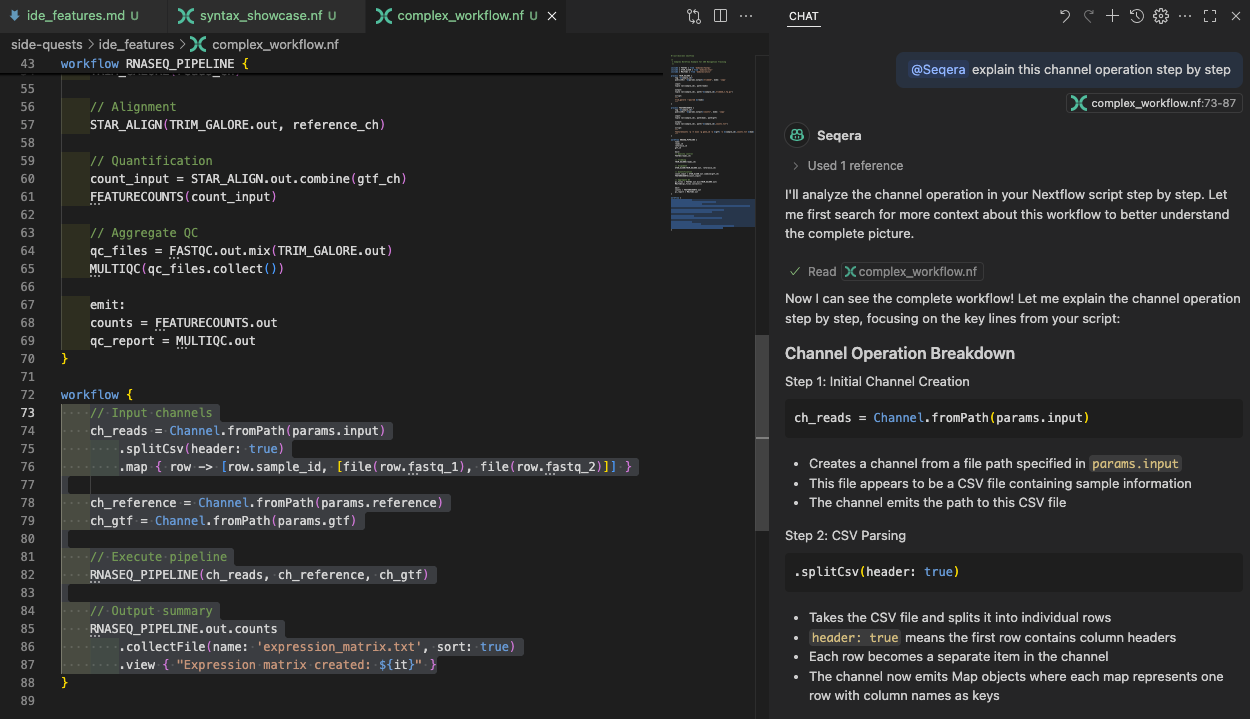1250x719 pixels.
Task: Click the '// Input channels' comment
Action: tap(151, 413)
